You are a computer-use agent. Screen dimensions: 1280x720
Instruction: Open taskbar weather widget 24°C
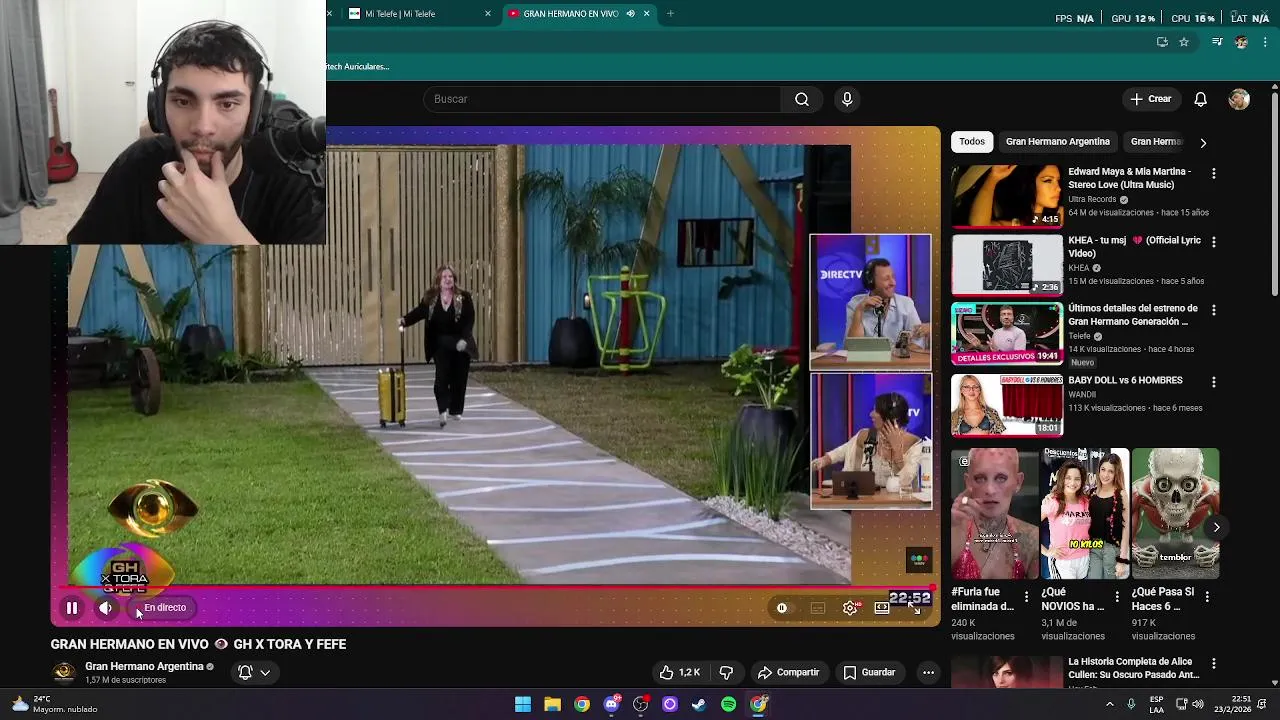55,704
